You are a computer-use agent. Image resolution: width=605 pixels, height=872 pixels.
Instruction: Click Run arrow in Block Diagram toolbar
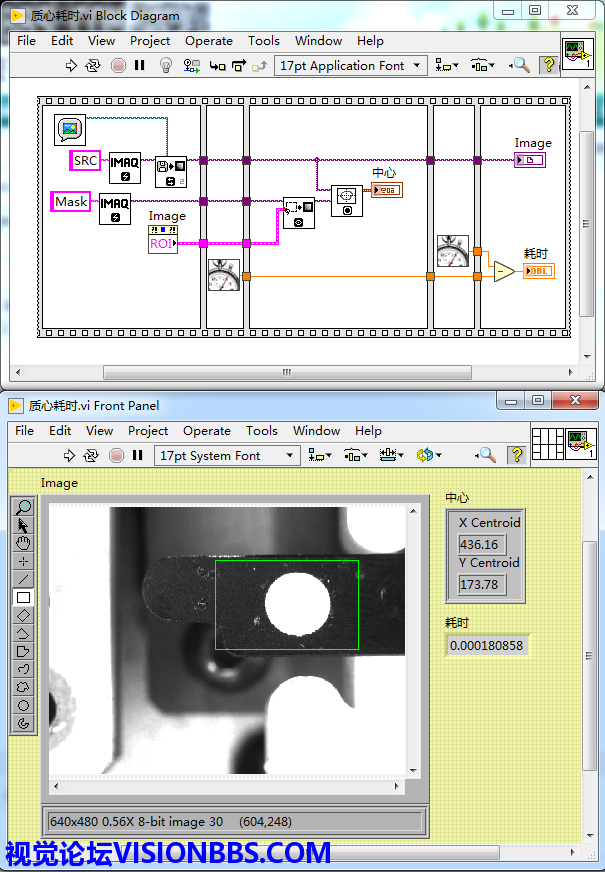coord(71,66)
